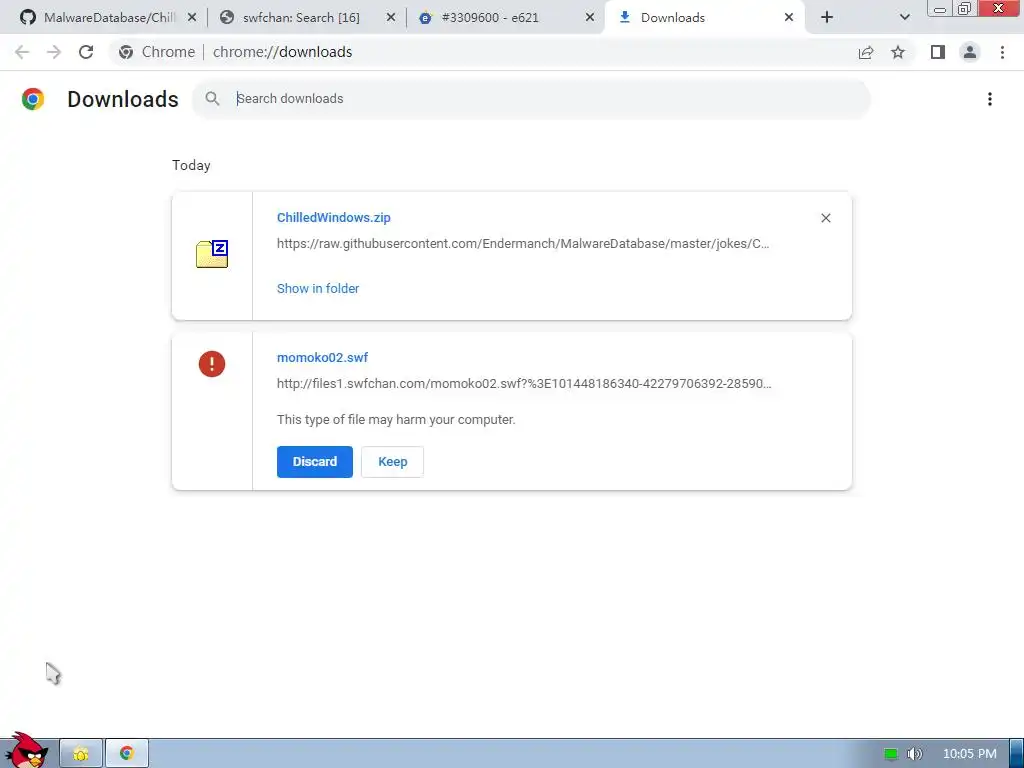Reload the downloads page
Screen dimensions: 1024x768
(x=86, y=52)
